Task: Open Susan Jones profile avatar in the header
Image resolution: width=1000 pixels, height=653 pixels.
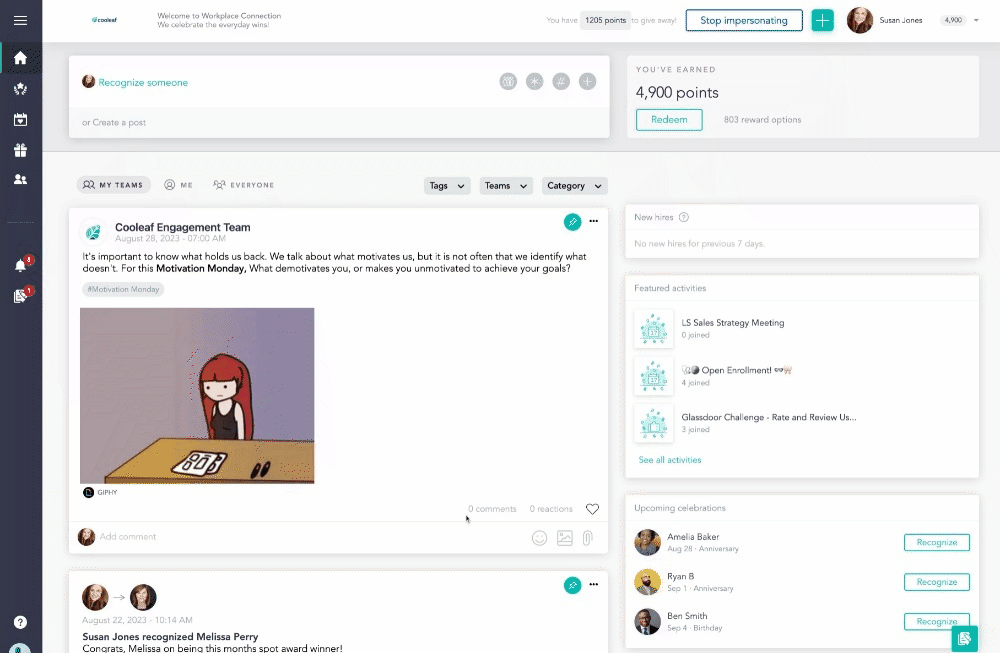Action: click(859, 20)
